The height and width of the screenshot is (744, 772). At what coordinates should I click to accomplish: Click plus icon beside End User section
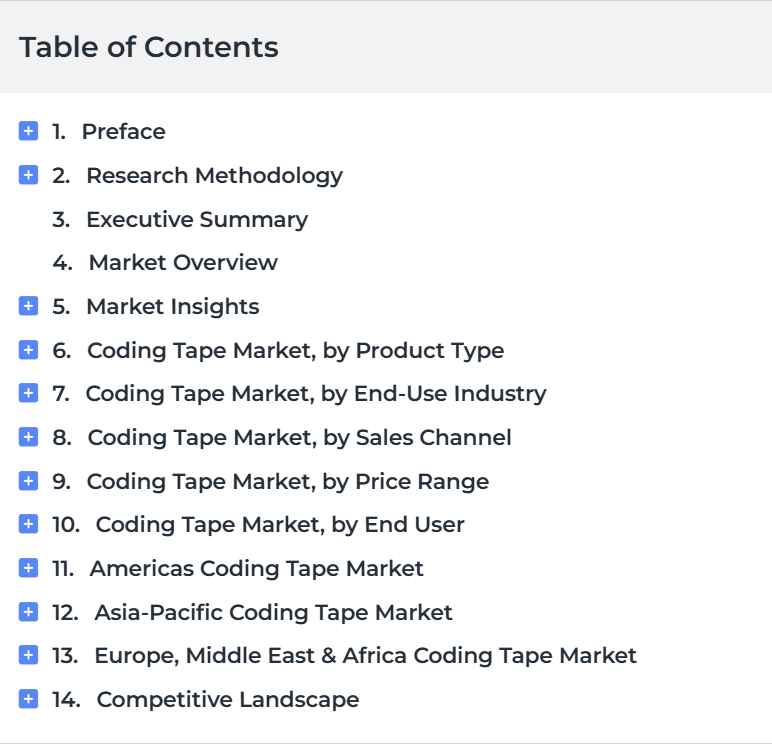(x=29, y=524)
